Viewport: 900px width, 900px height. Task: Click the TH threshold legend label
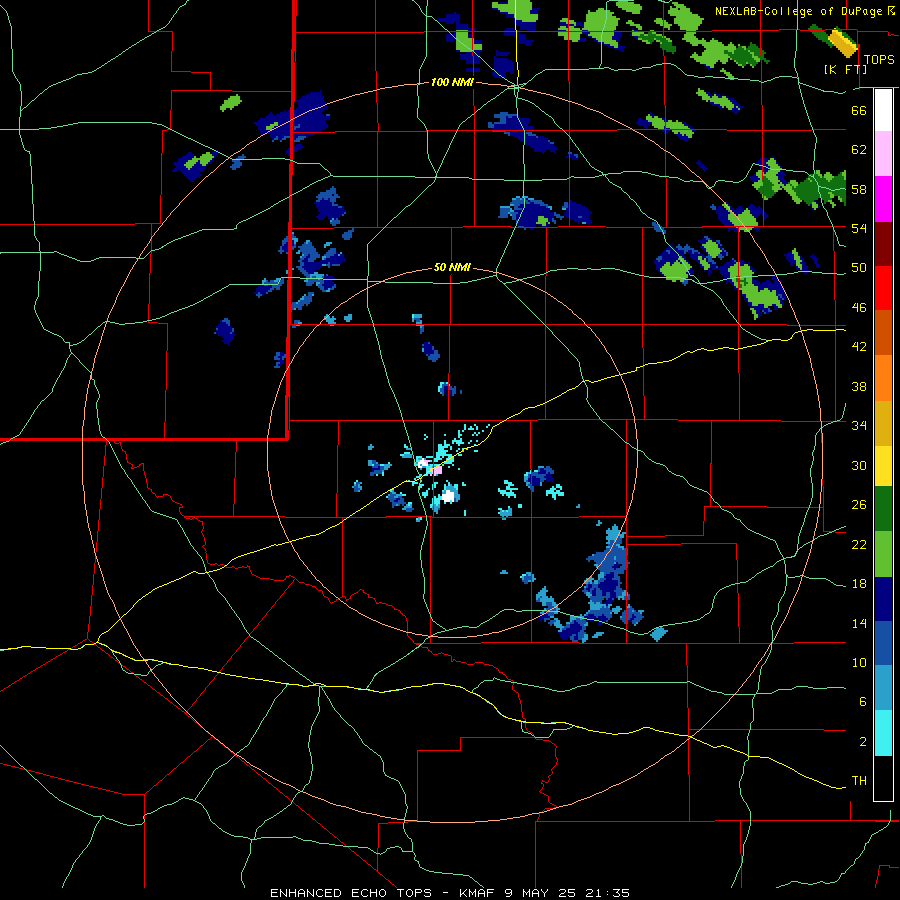(x=859, y=781)
